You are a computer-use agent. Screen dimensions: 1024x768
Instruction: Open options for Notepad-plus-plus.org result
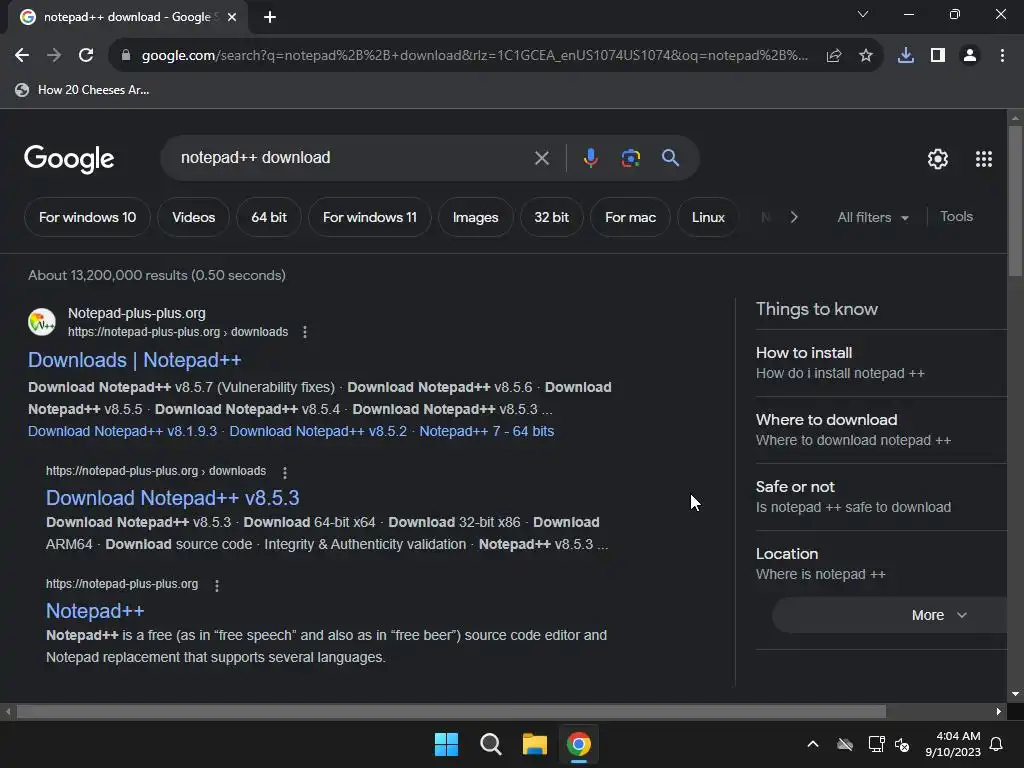click(305, 332)
